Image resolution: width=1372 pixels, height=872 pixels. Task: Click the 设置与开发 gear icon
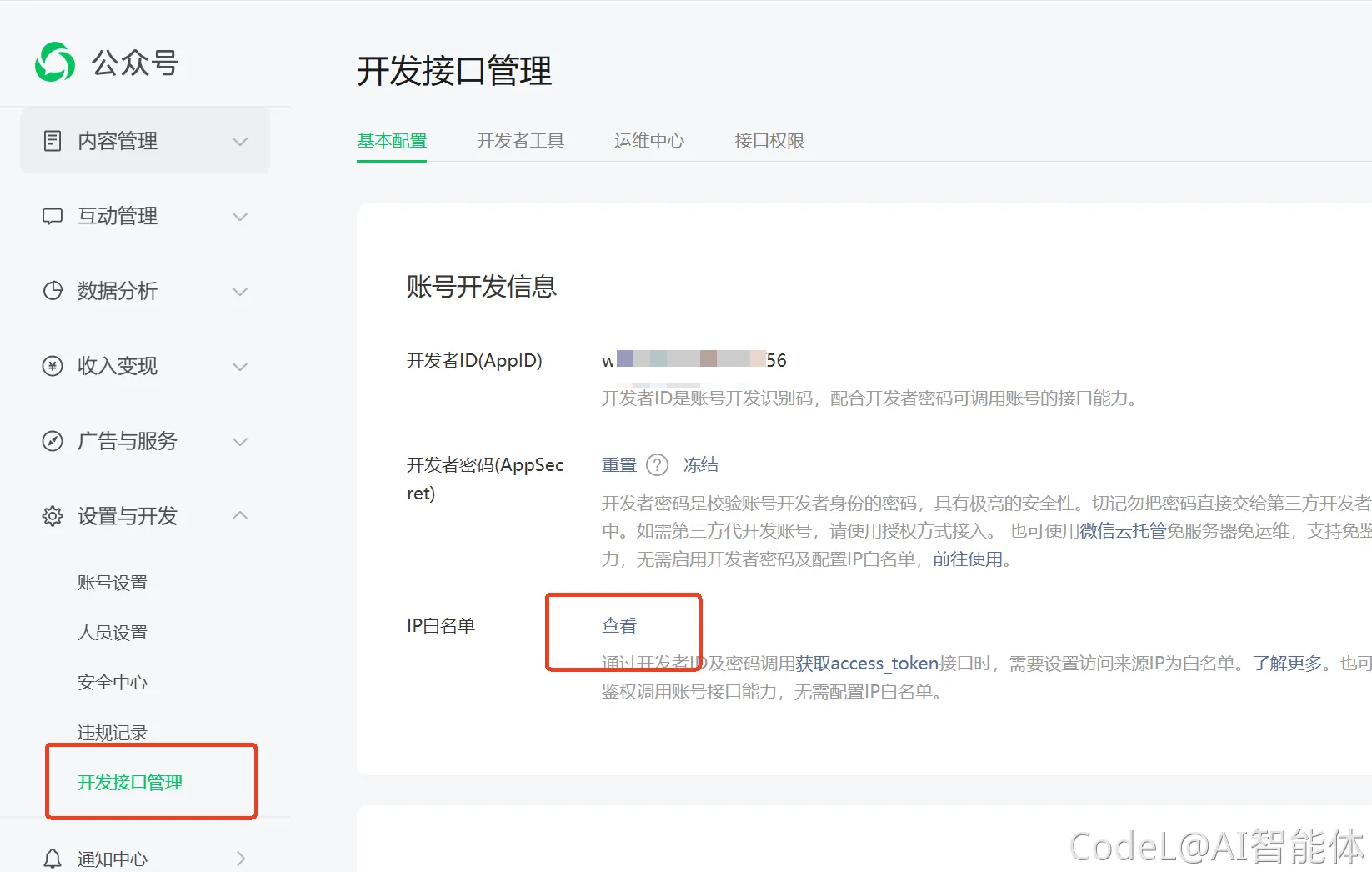[53, 516]
